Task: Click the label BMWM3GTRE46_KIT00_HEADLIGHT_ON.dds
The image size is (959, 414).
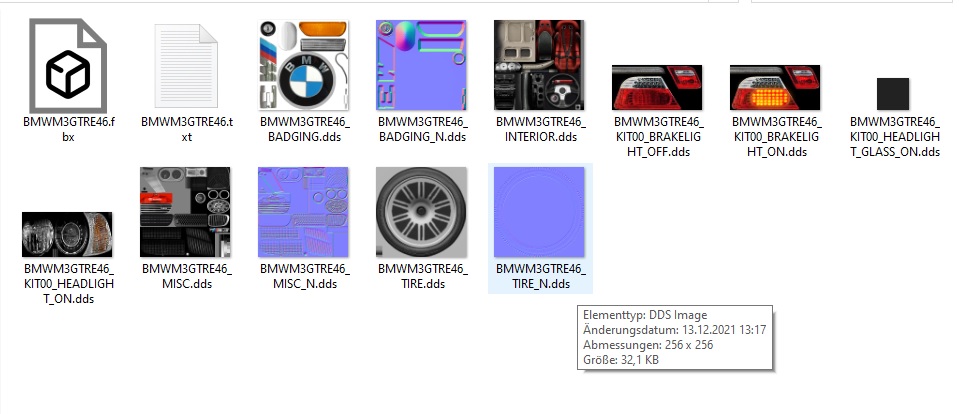Action: [68, 283]
